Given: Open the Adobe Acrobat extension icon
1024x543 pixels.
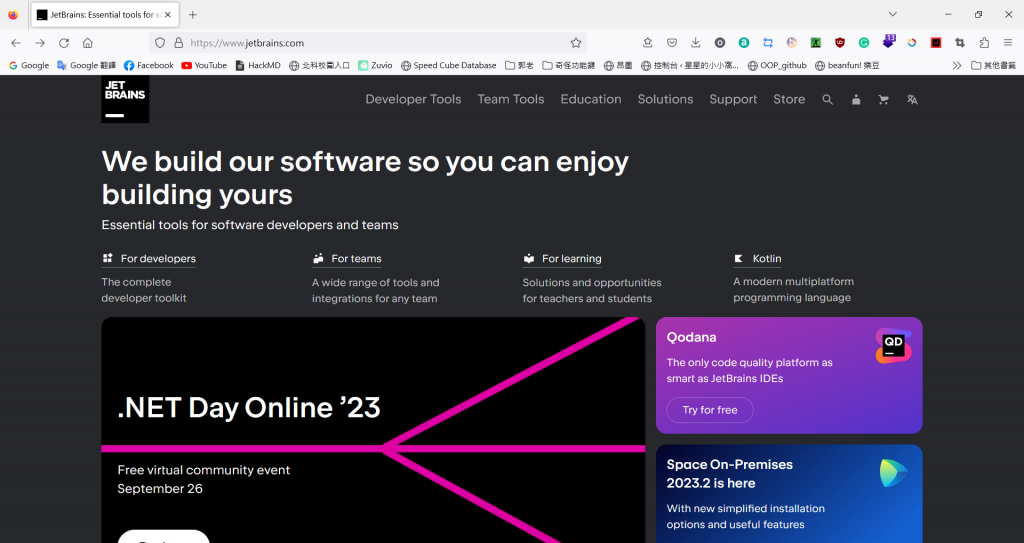Looking at the screenshot, I should pyautogui.click(x=936, y=43).
